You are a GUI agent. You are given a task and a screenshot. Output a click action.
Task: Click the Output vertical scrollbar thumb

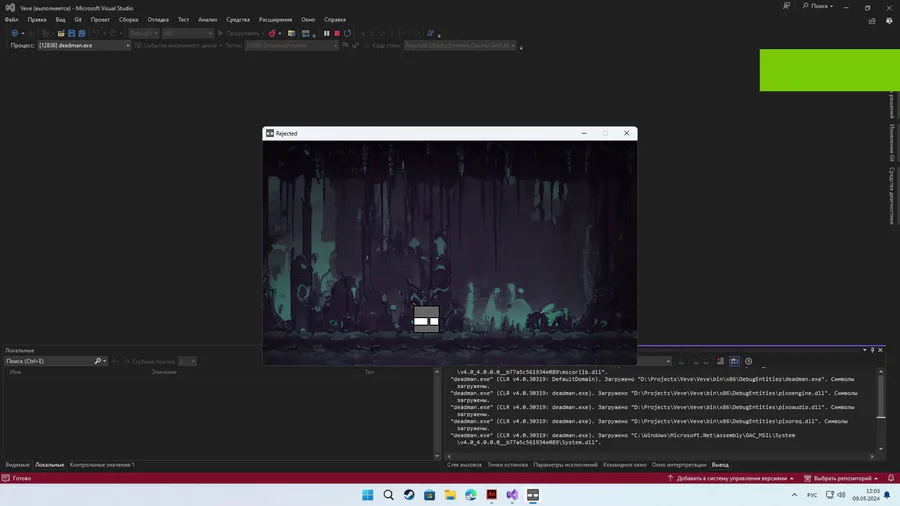coord(881,397)
